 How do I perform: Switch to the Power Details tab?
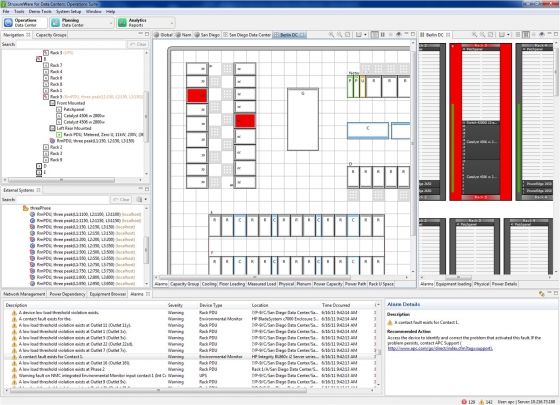point(504,284)
